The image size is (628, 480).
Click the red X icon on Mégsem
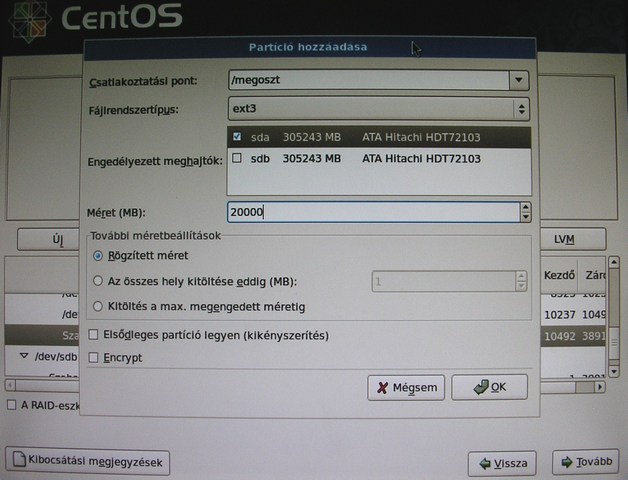(x=382, y=387)
